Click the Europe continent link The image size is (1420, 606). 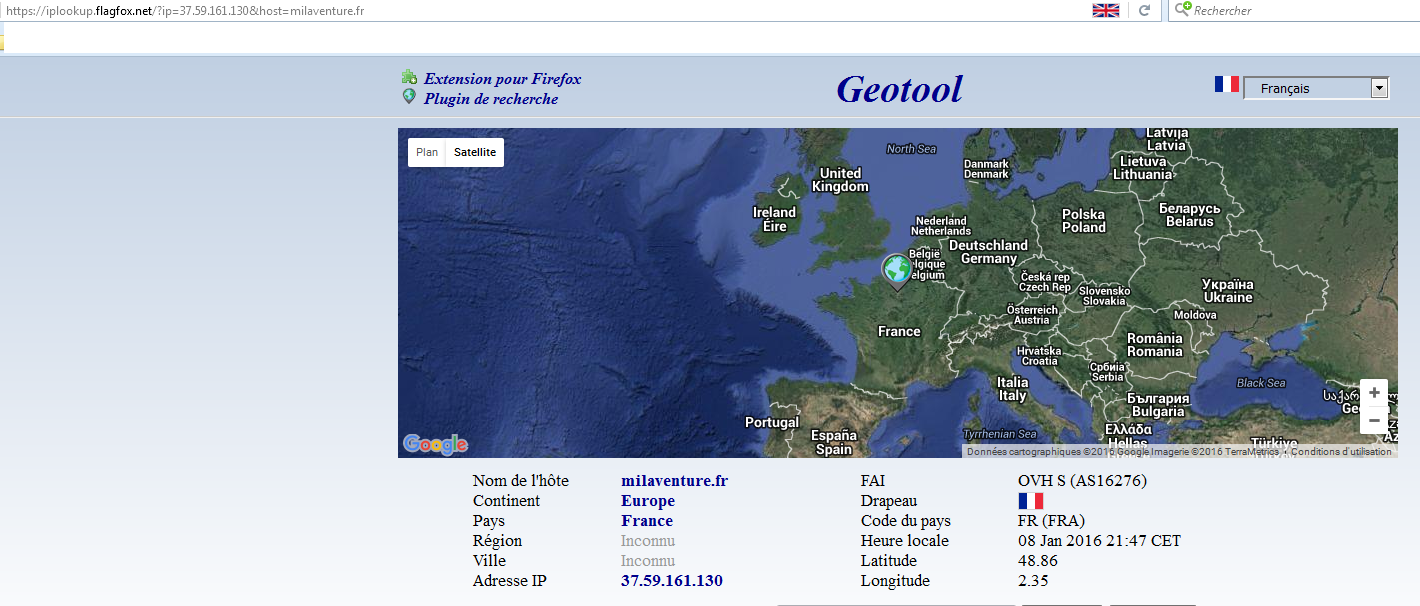click(x=648, y=501)
